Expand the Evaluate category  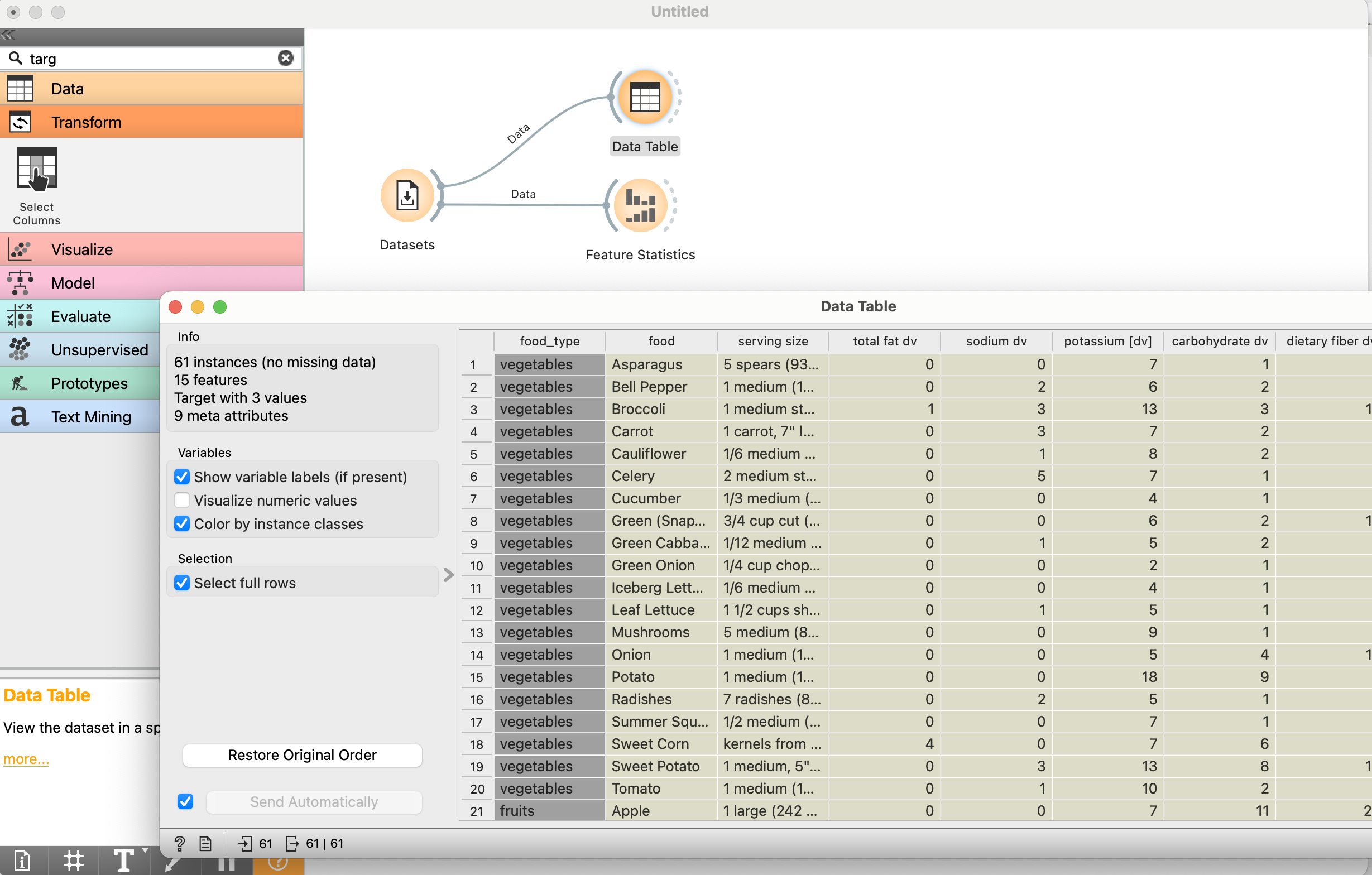(80, 316)
